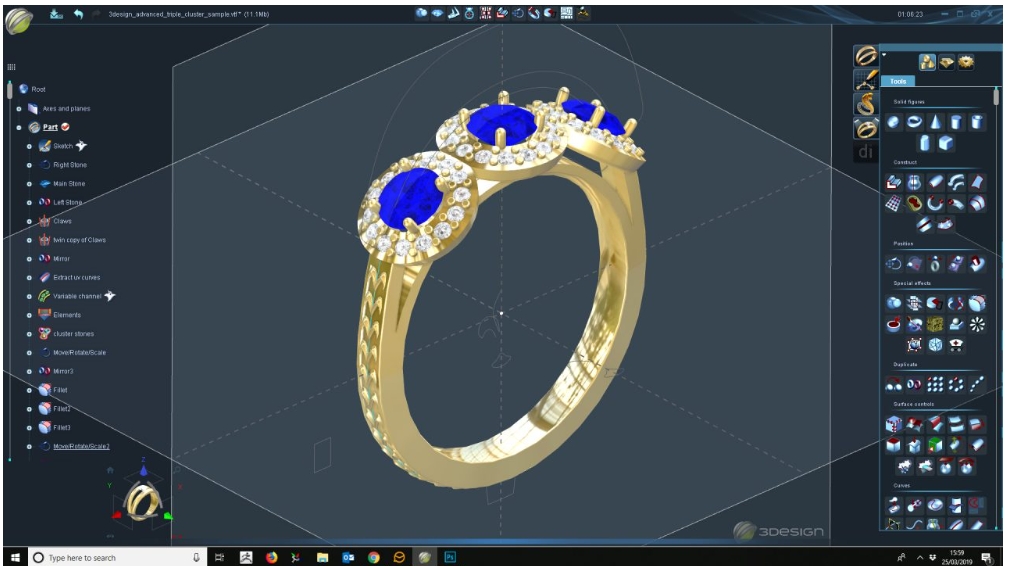Select the Torus solid figure tool
This screenshot has height=566, width=1009.
point(914,122)
